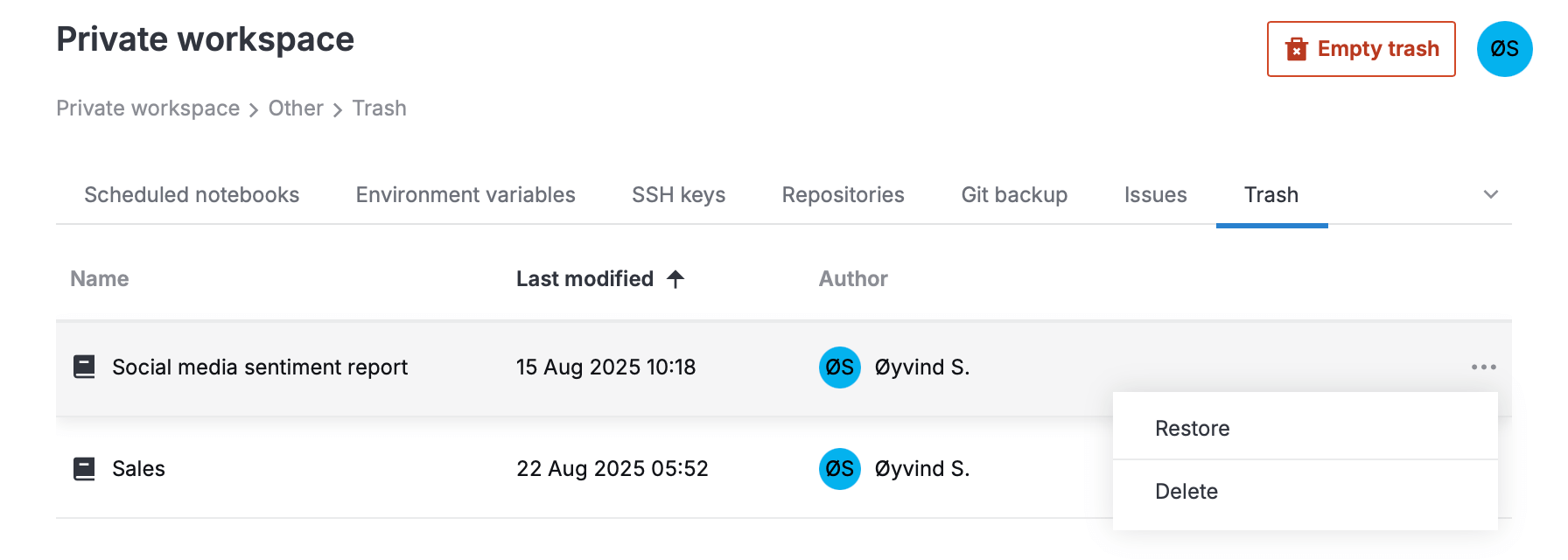
Task: Sort the list by the Name column
Action: click(100, 279)
